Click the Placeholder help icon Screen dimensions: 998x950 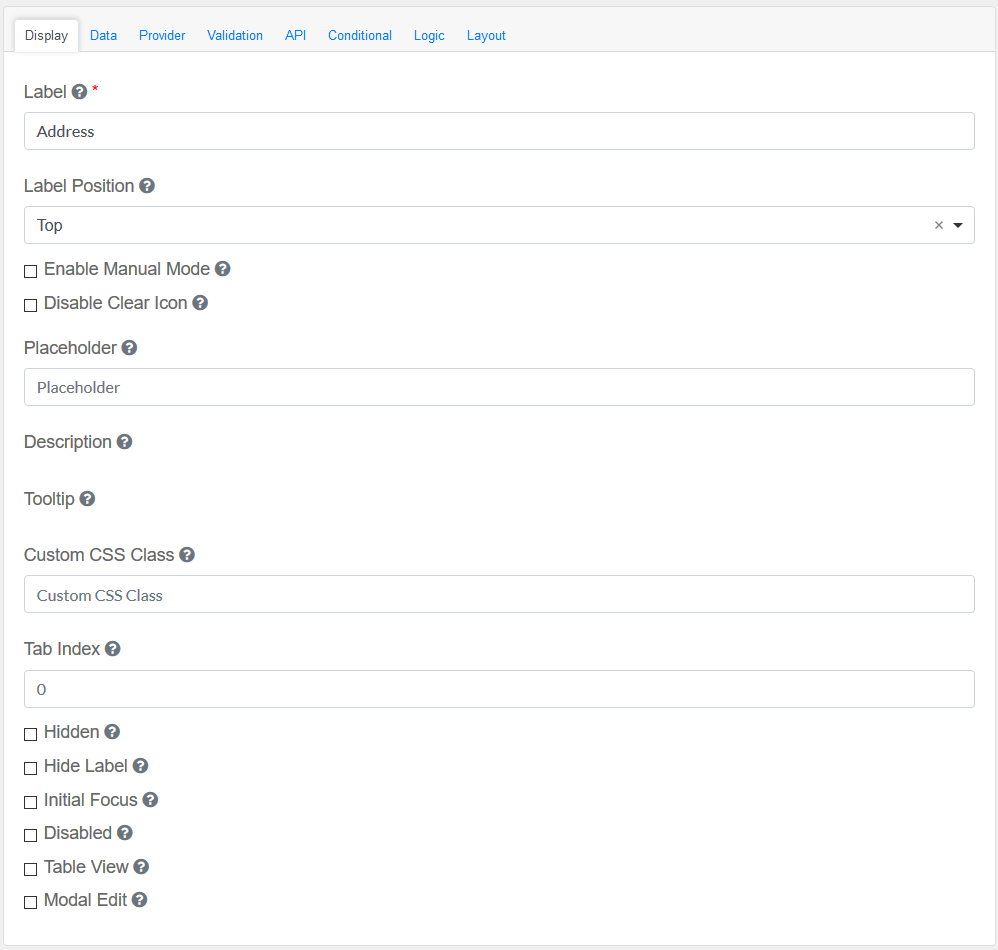[129, 348]
